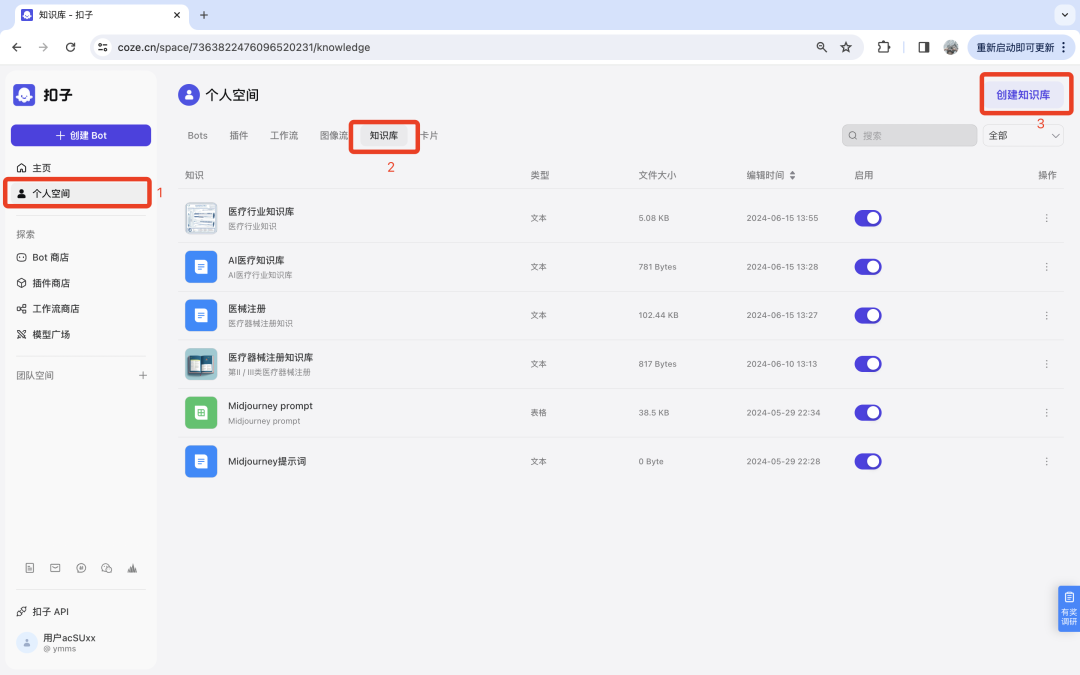Toggle enable switch for Midjourney prompt
1080x675 pixels.
pos(868,413)
